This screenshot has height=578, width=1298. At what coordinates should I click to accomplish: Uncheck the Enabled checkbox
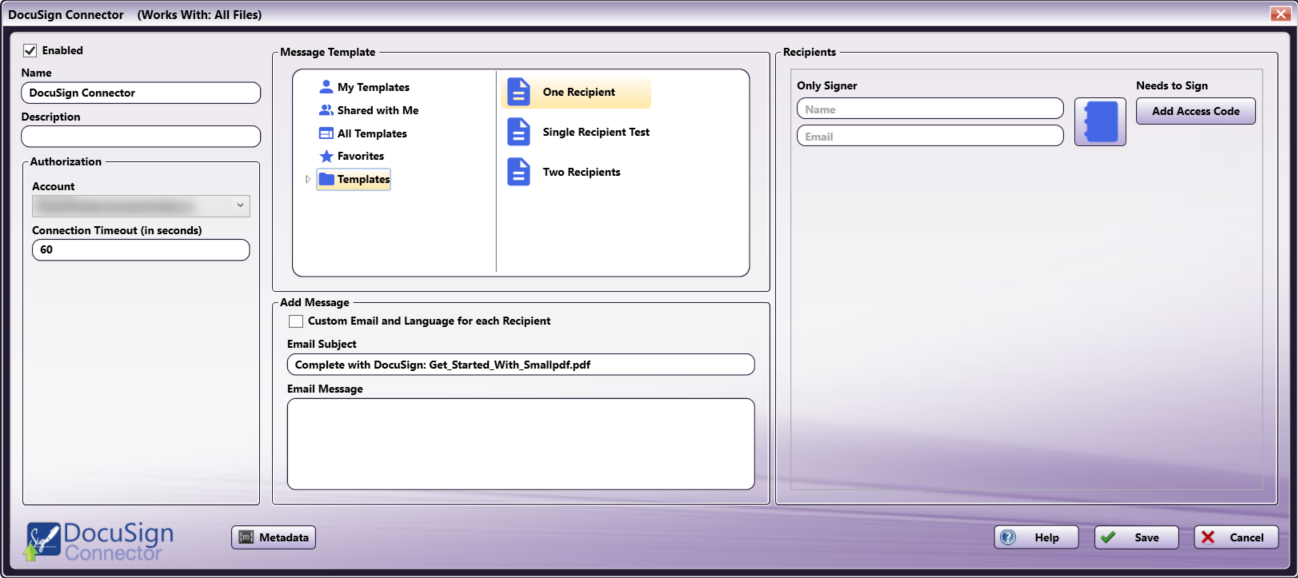pos(30,50)
